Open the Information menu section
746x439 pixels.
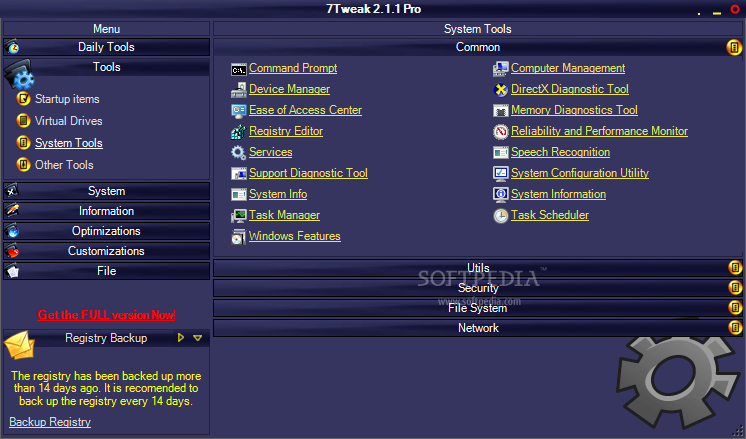tap(107, 211)
